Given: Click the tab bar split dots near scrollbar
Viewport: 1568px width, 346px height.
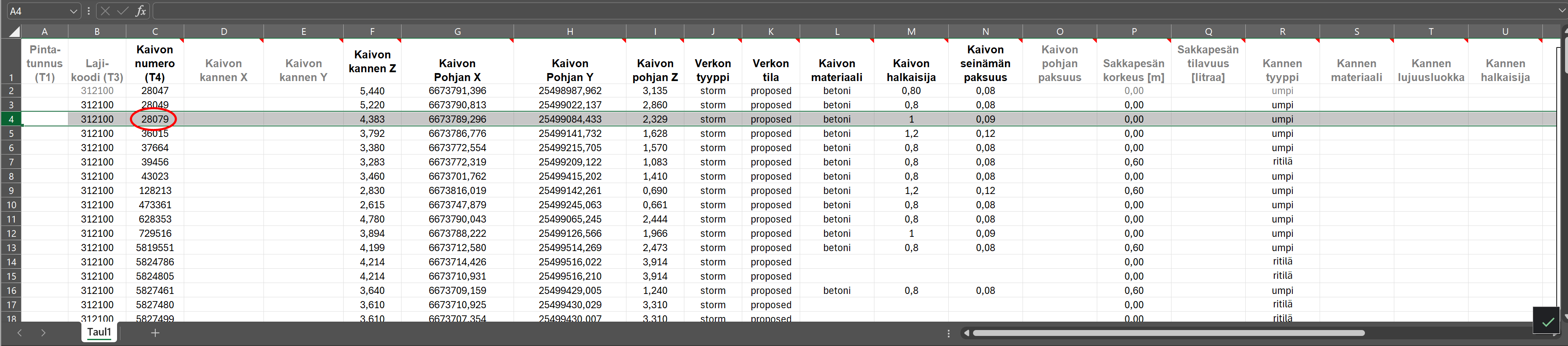Looking at the screenshot, I should (x=948, y=333).
